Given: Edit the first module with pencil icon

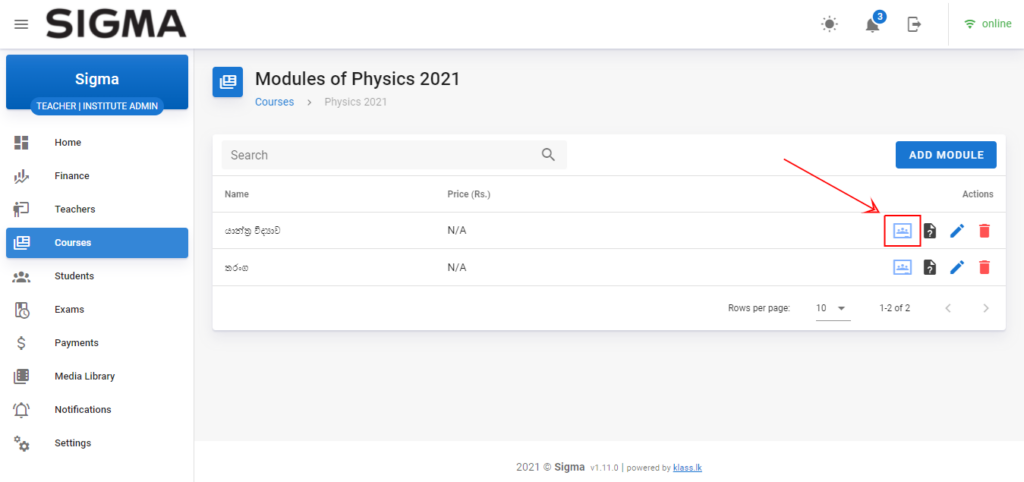Looking at the screenshot, I should tap(957, 231).
